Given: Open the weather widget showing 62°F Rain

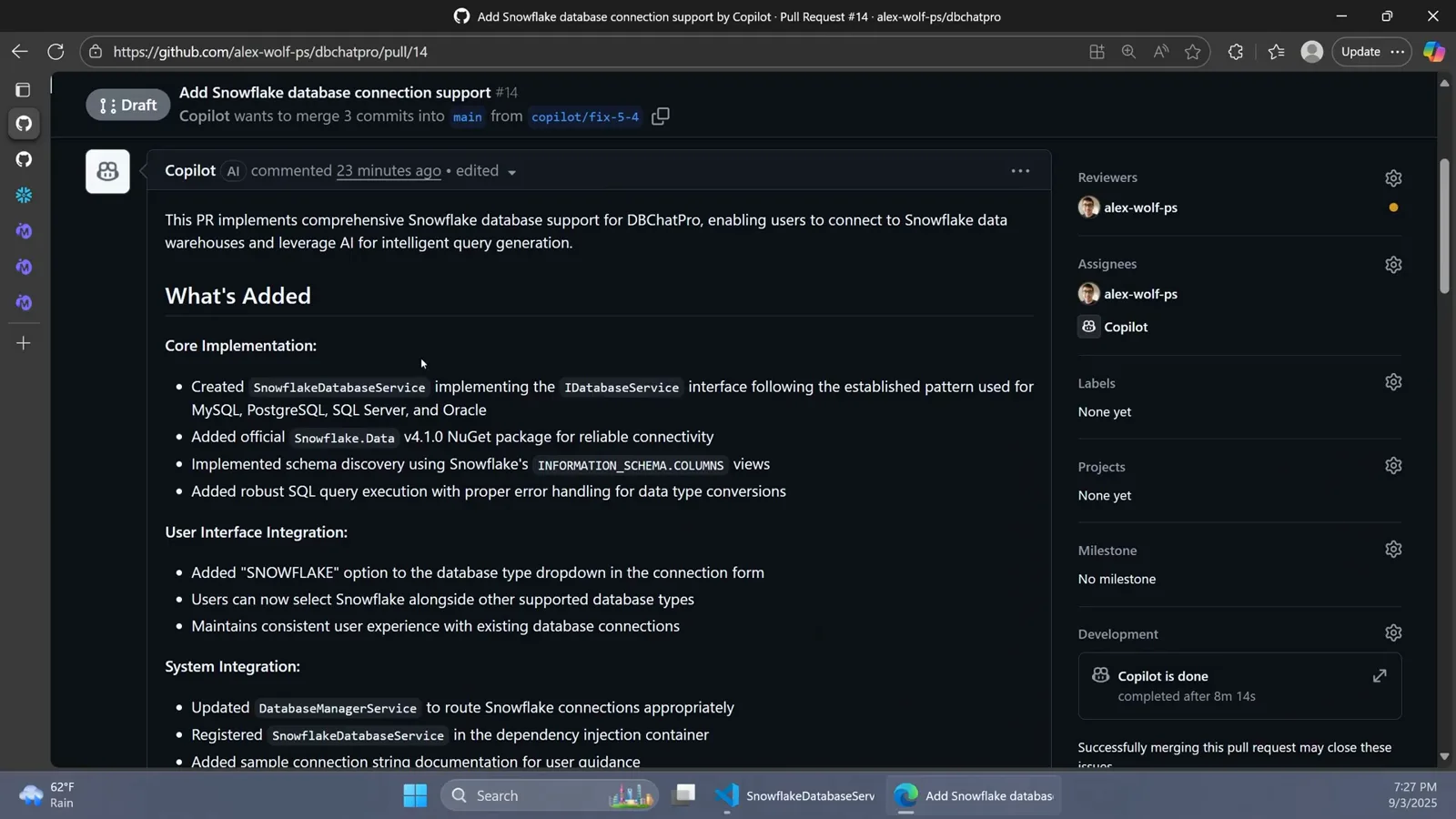Looking at the screenshot, I should (x=47, y=795).
